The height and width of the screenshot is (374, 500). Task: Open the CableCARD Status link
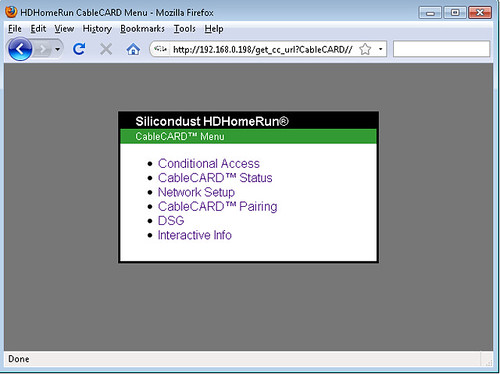coord(215,178)
